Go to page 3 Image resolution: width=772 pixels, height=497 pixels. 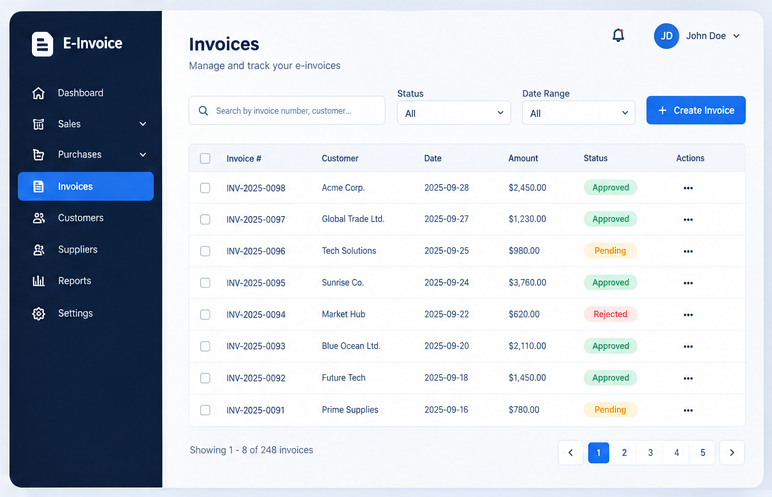point(650,453)
